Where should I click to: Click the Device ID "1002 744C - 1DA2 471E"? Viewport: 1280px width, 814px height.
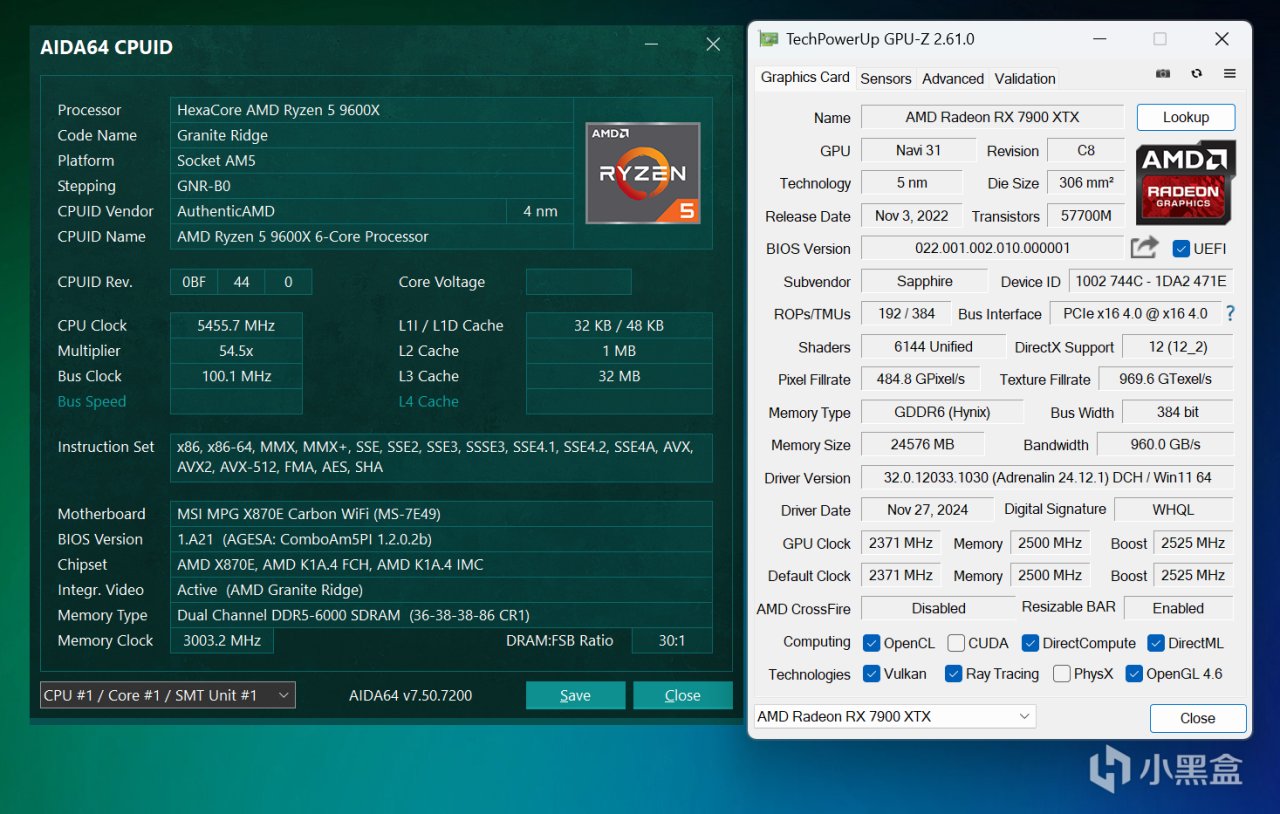[x=1151, y=281]
